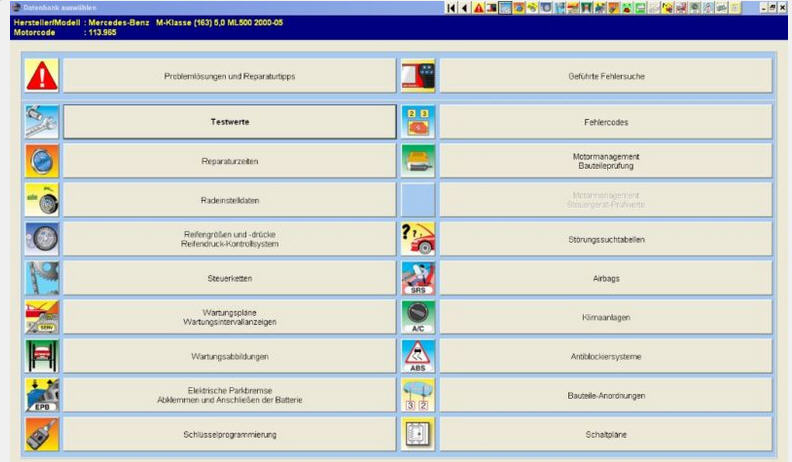Open the Radeinstelldaten section

(x=230, y=200)
